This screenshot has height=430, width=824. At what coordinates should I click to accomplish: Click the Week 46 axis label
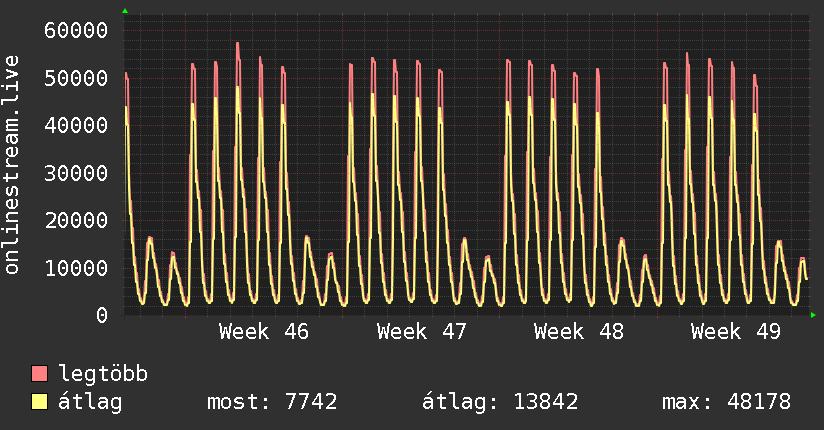click(264, 332)
